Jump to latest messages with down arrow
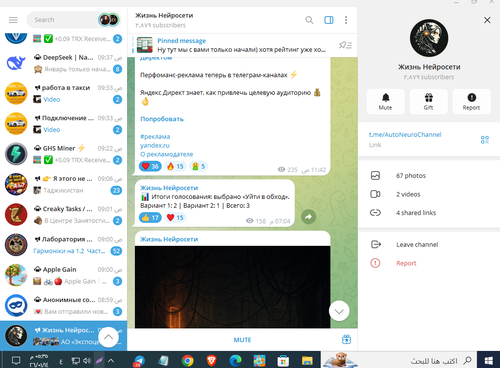The height and width of the screenshot is (368, 500). click(339, 311)
